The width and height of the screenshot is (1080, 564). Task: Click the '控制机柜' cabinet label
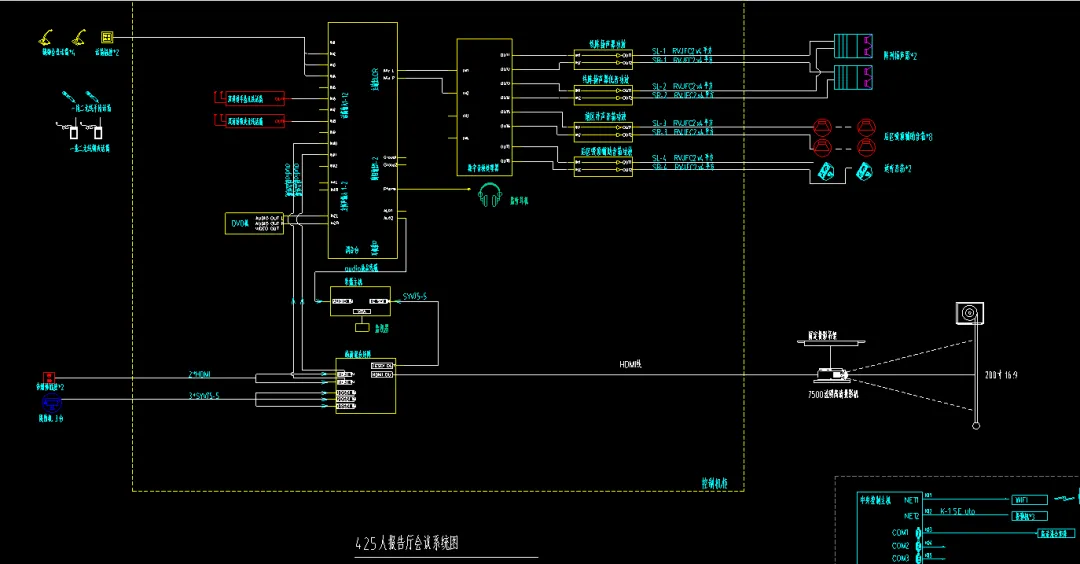[714, 483]
